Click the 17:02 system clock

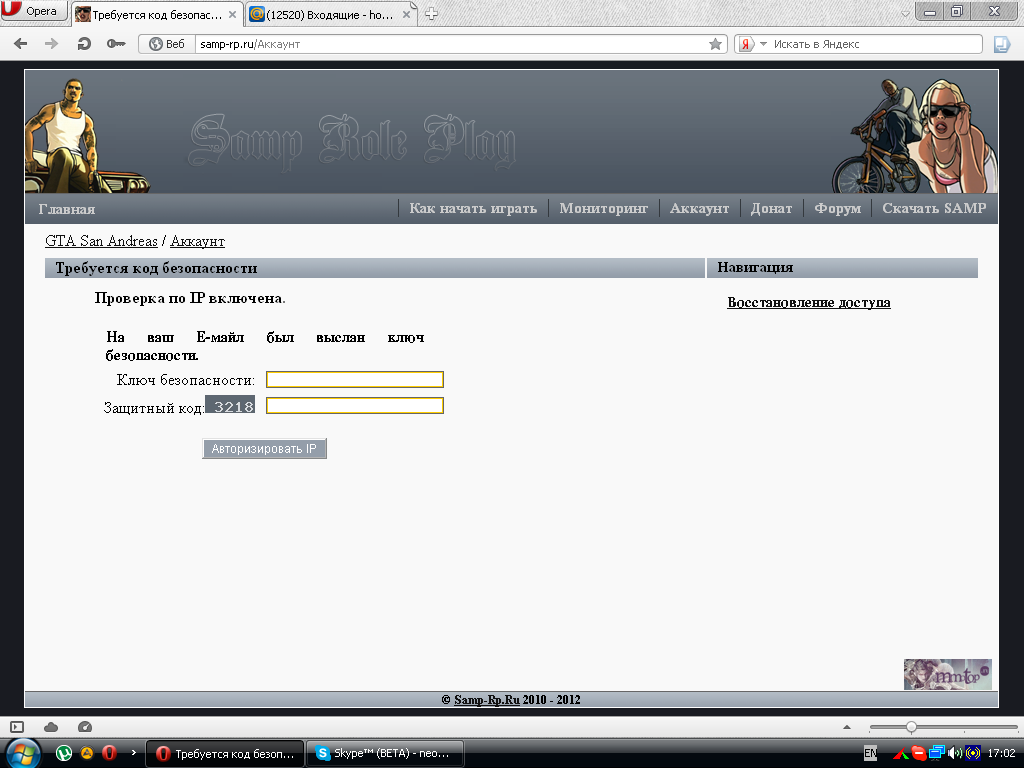tap(1002, 753)
